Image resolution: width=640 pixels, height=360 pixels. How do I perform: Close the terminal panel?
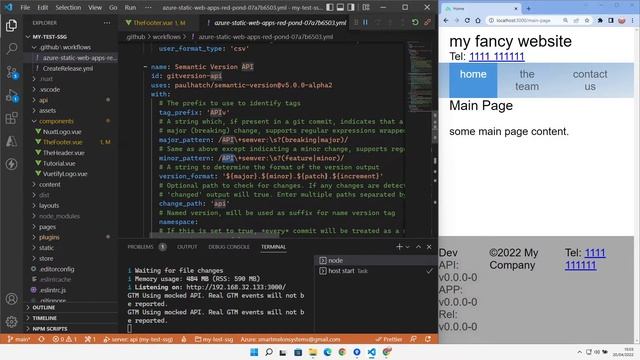click(429, 247)
